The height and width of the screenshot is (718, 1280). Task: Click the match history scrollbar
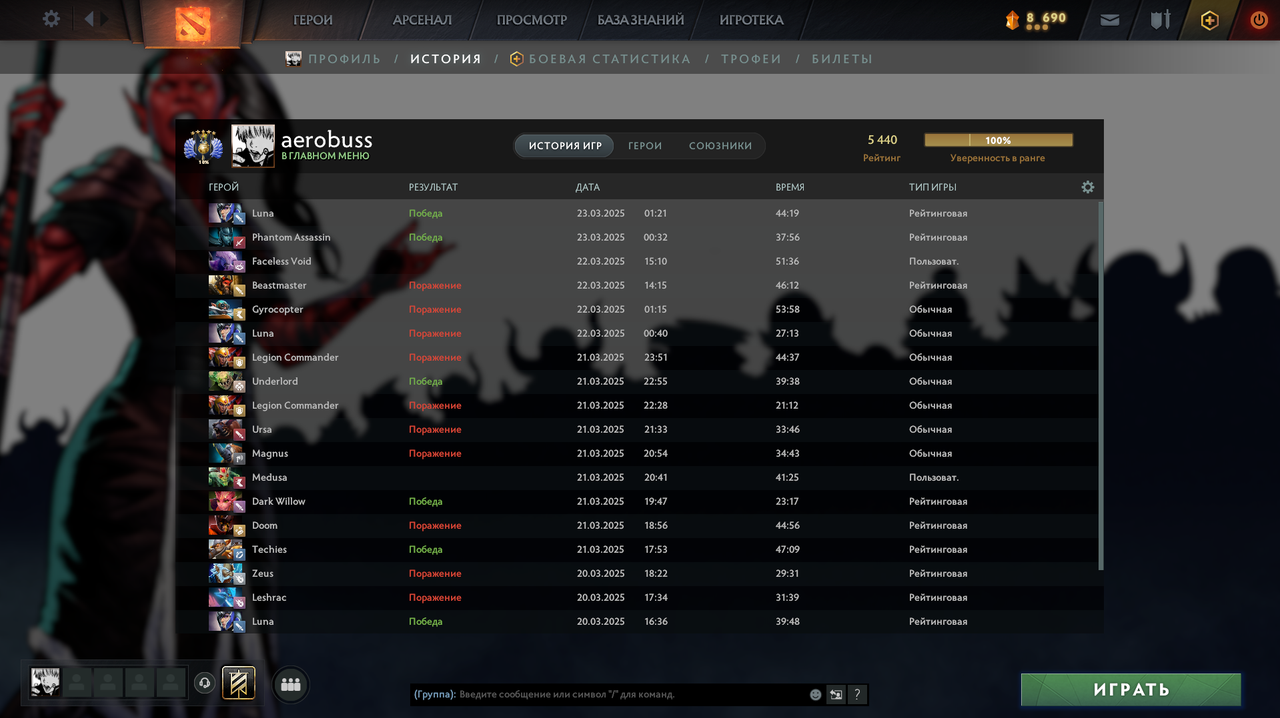[1101, 385]
